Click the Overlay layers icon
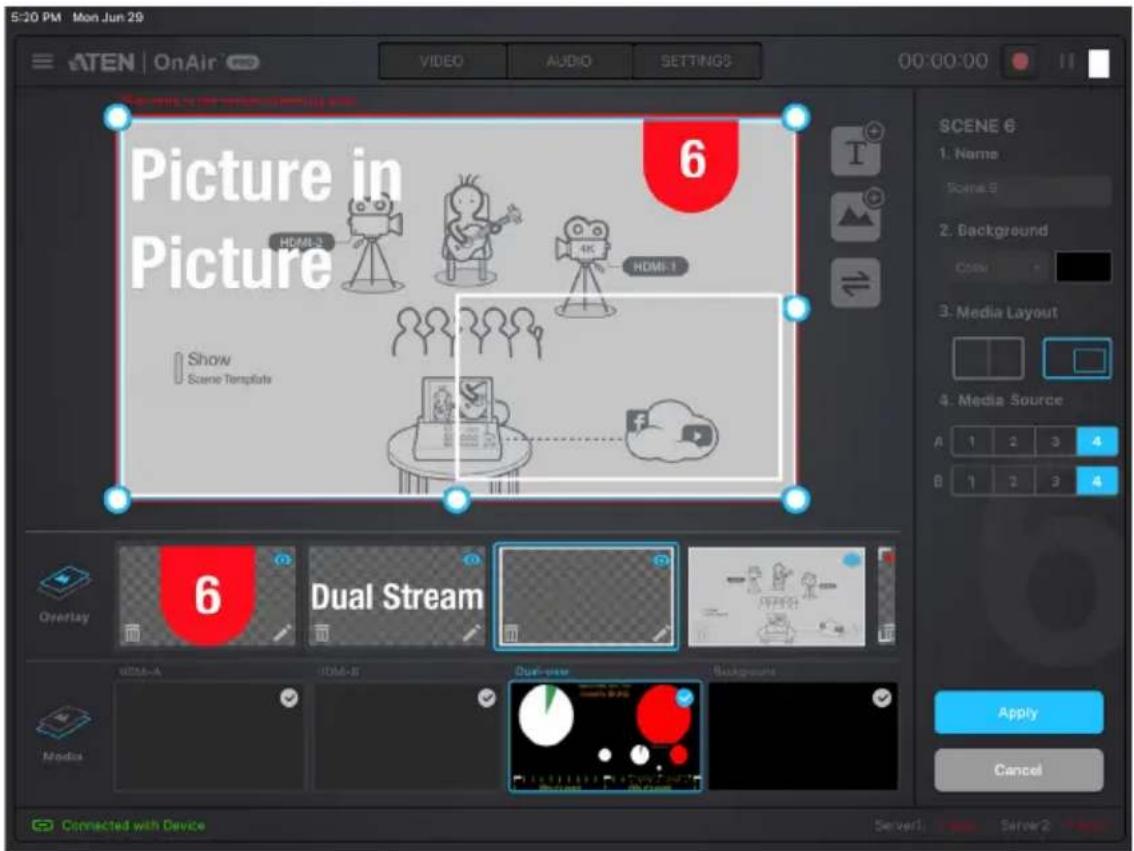This screenshot has height=851, width=1134. coord(64,583)
